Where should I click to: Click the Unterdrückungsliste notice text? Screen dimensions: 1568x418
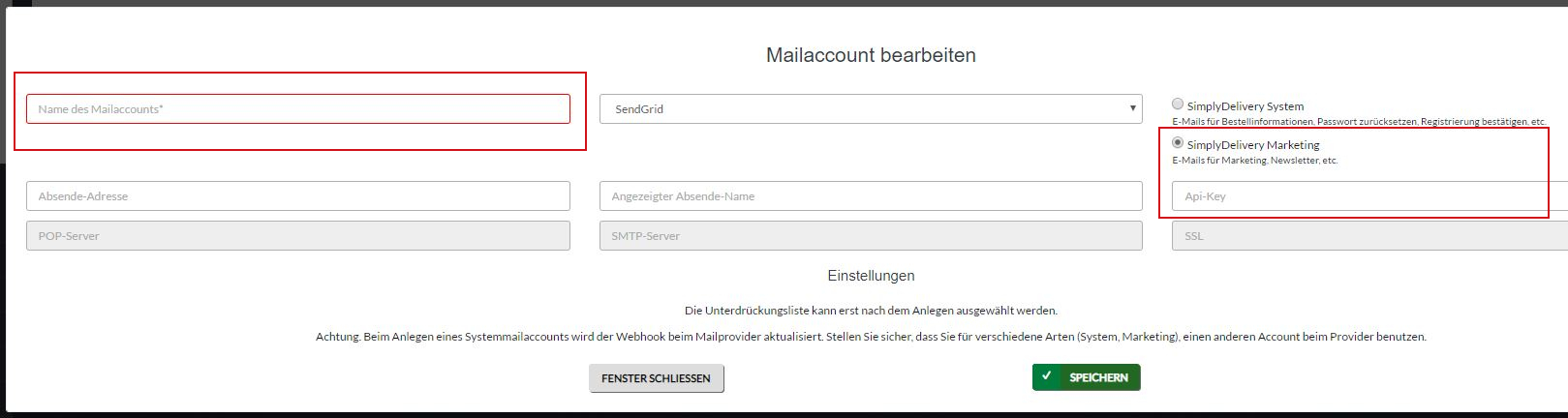870,311
